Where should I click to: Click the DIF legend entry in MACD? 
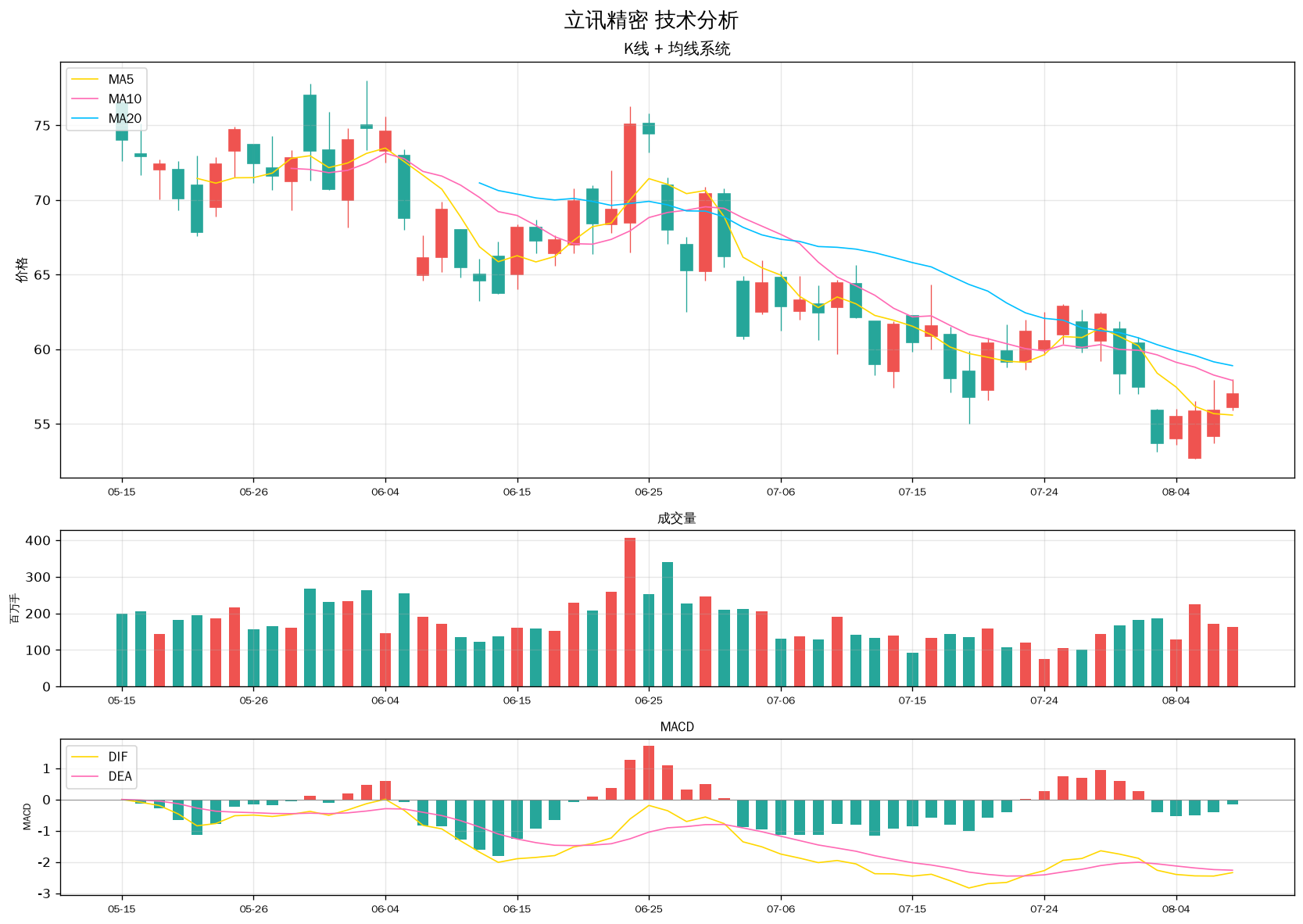(100, 757)
